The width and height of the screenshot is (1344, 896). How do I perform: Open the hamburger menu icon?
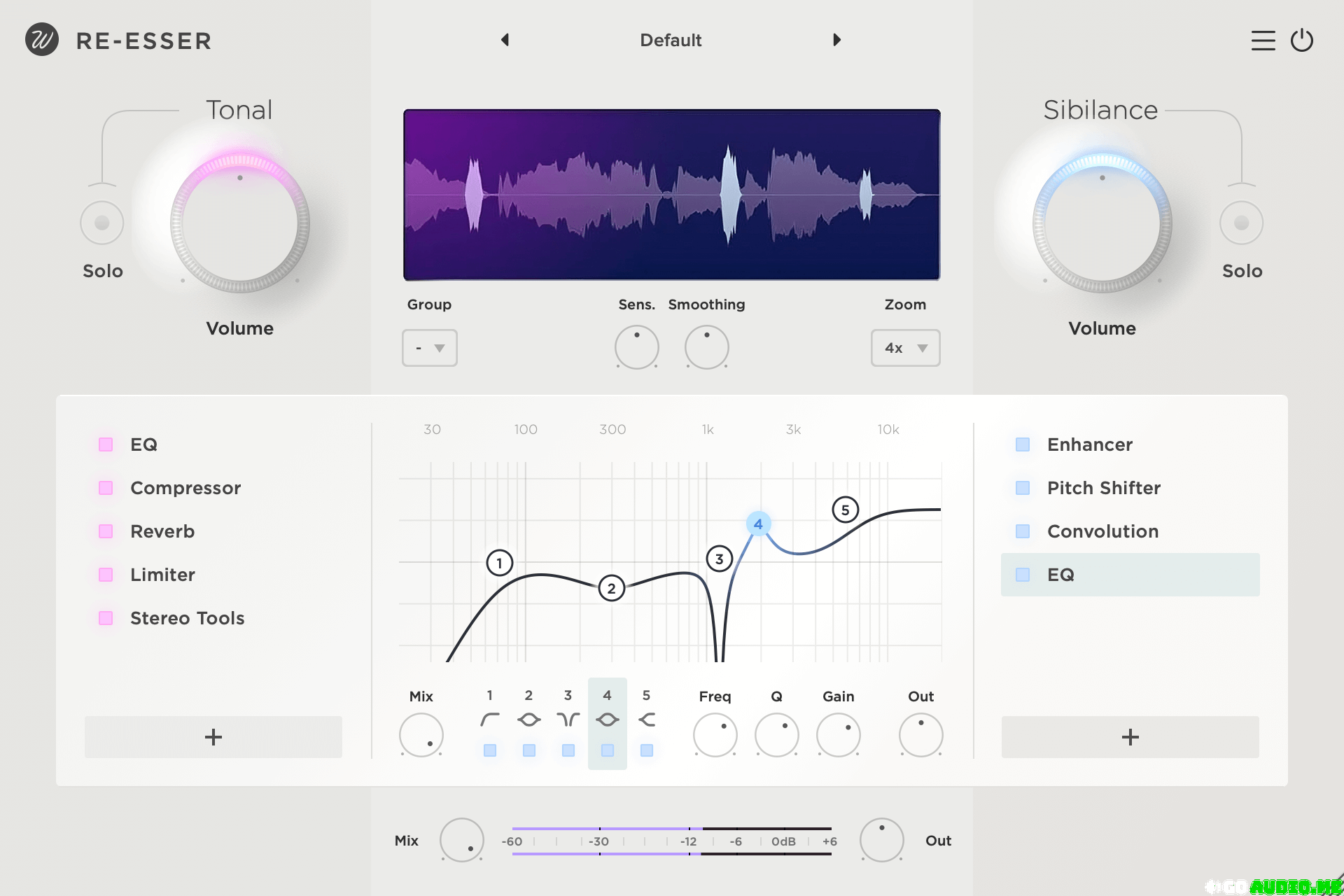tap(1263, 41)
